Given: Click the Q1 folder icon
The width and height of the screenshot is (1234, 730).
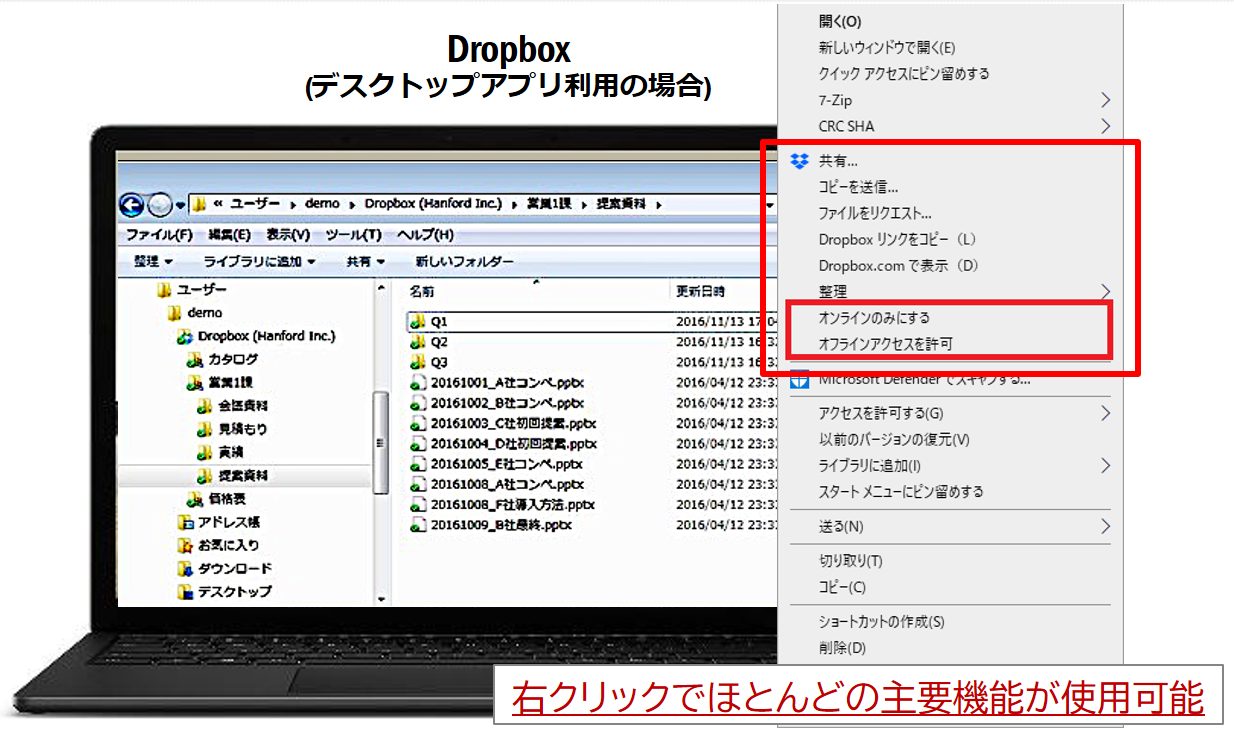Looking at the screenshot, I should click(x=418, y=322).
